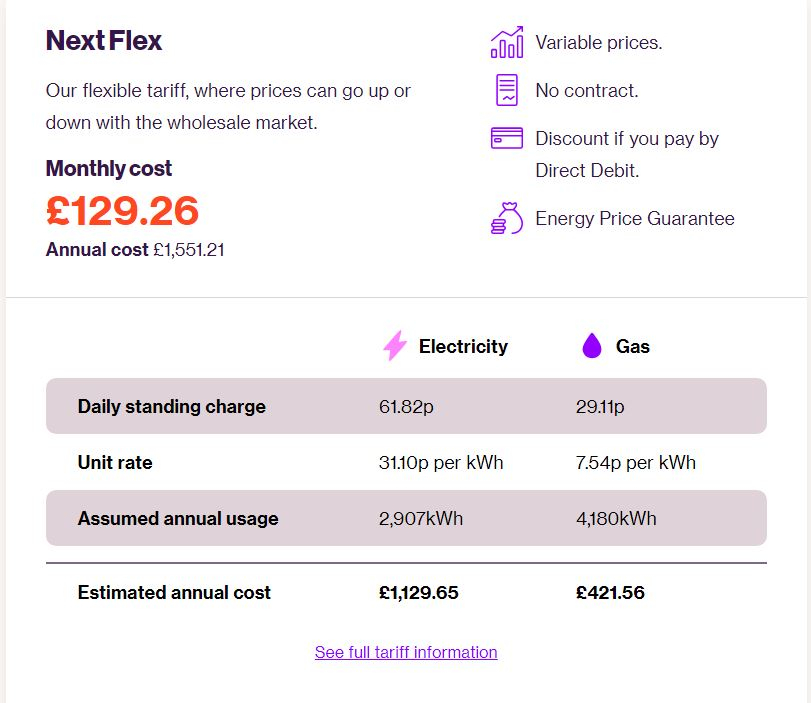Click the Gas column header

click(633, 346)
